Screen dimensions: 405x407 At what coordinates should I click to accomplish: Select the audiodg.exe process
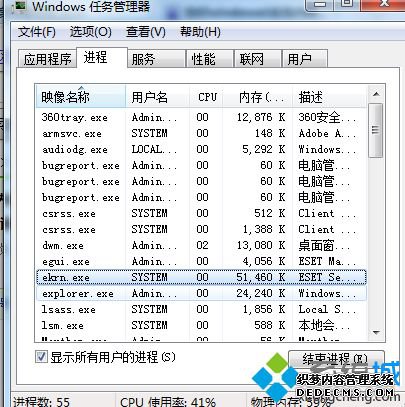point(201,149)
